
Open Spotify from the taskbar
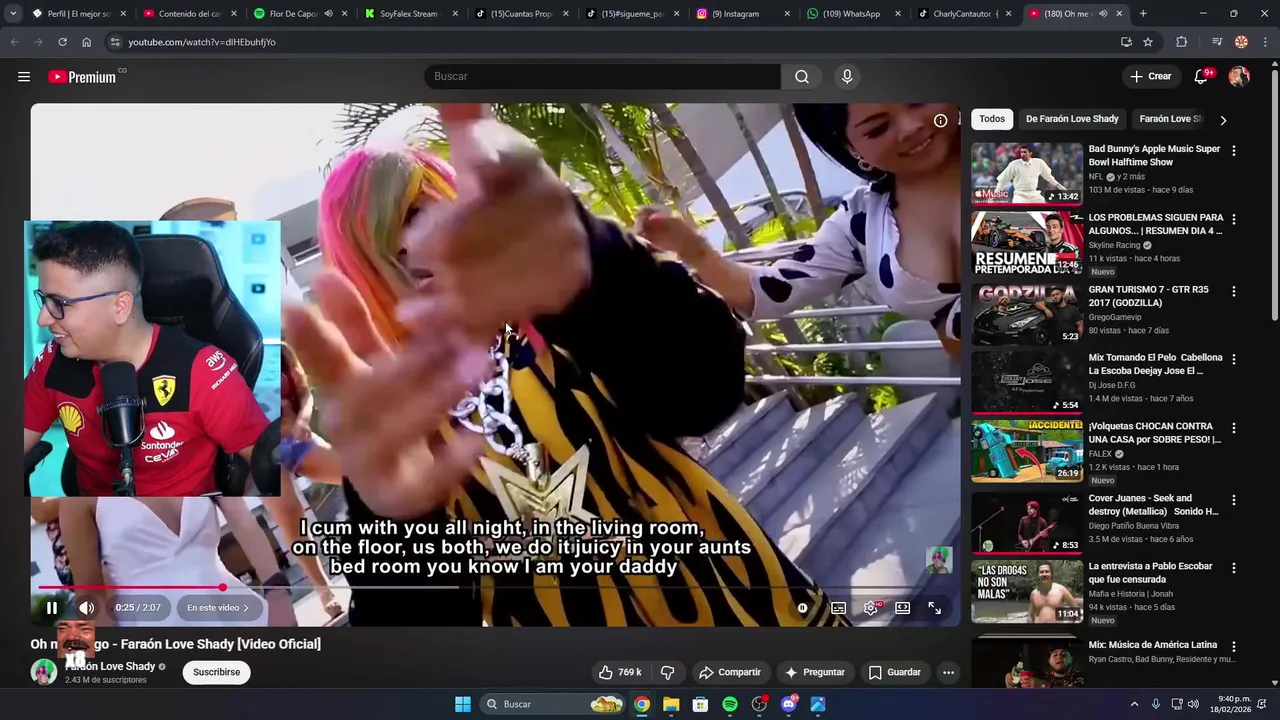click(730, 704)
